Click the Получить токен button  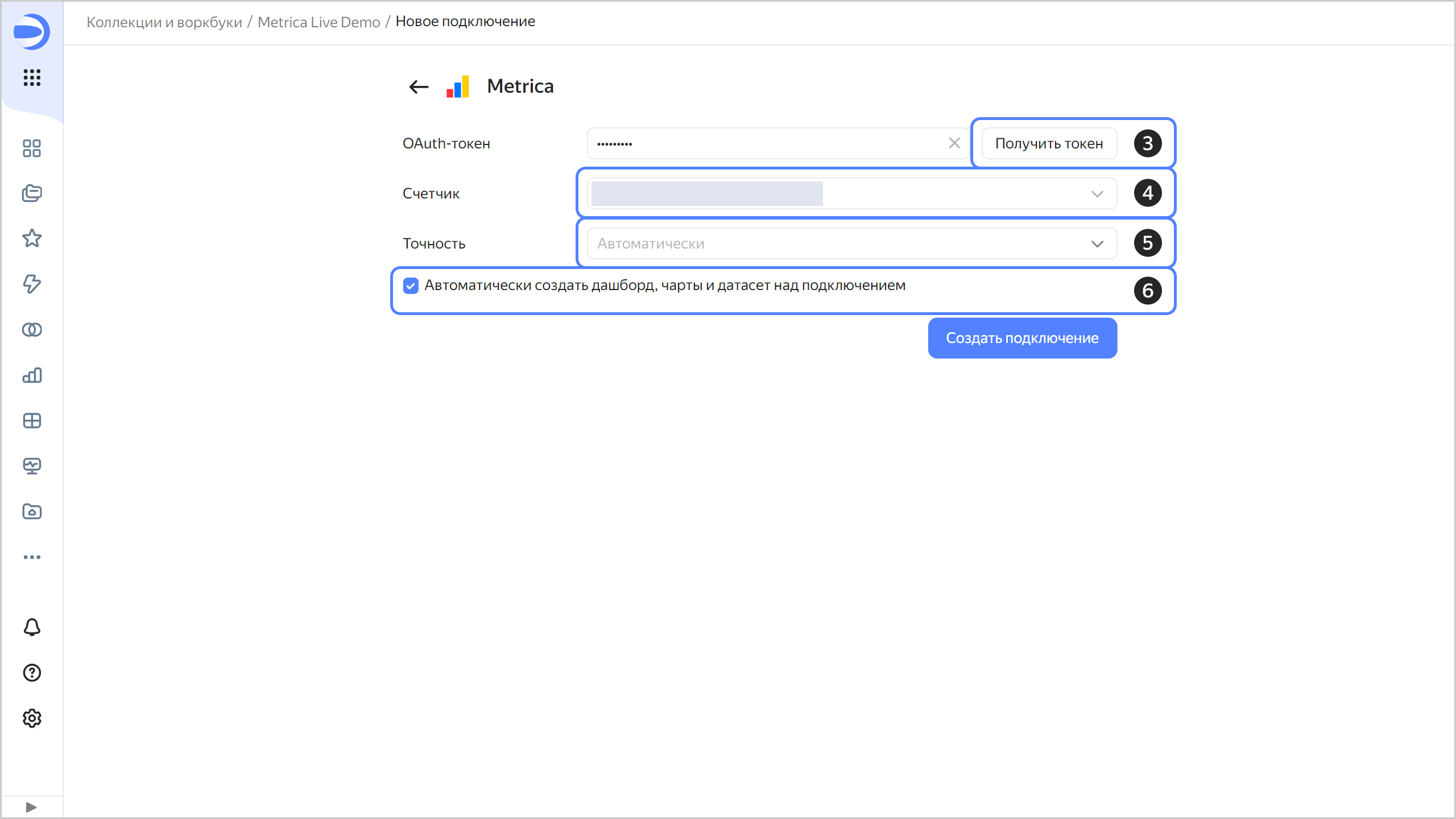1049,144
